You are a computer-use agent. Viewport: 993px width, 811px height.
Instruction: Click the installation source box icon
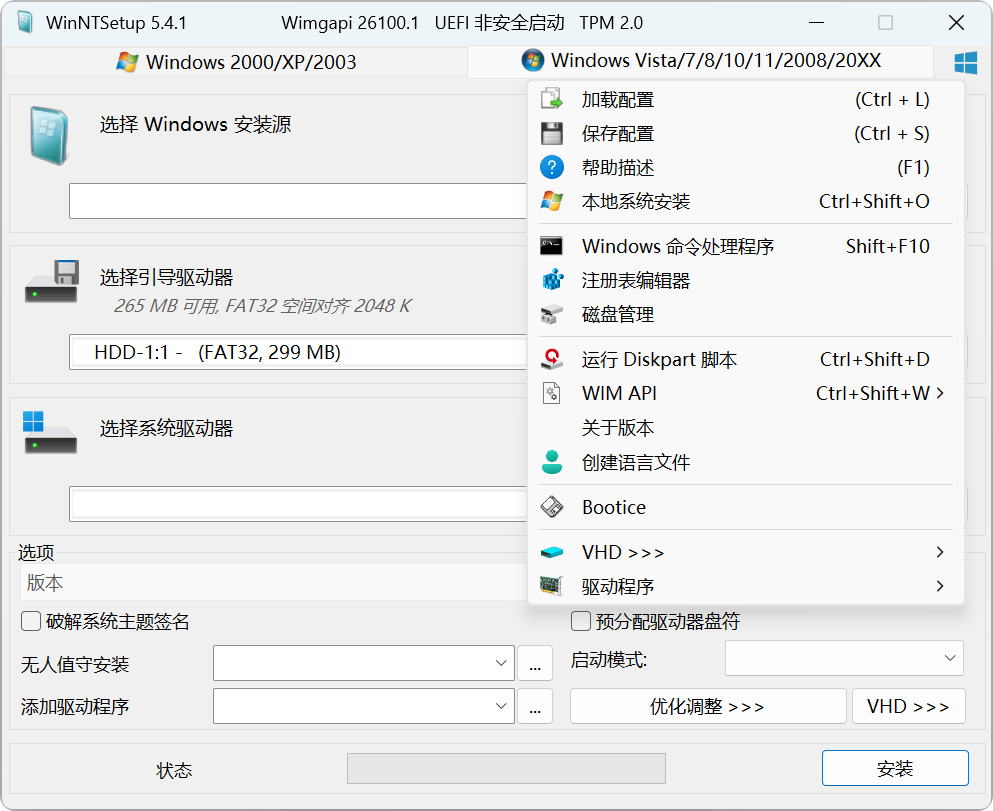click(48, 135)
